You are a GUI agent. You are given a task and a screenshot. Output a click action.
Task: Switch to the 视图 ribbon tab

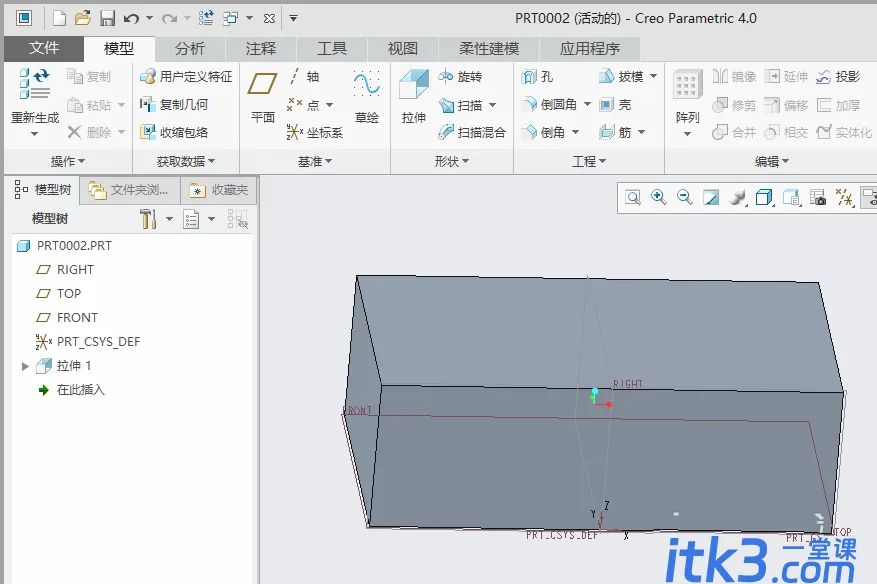coord(403,49)
